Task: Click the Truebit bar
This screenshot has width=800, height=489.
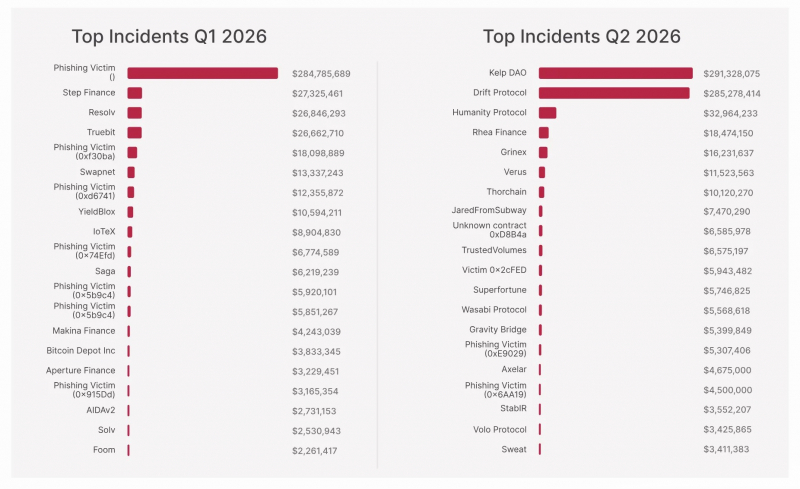Action: (x=135, y=133)
